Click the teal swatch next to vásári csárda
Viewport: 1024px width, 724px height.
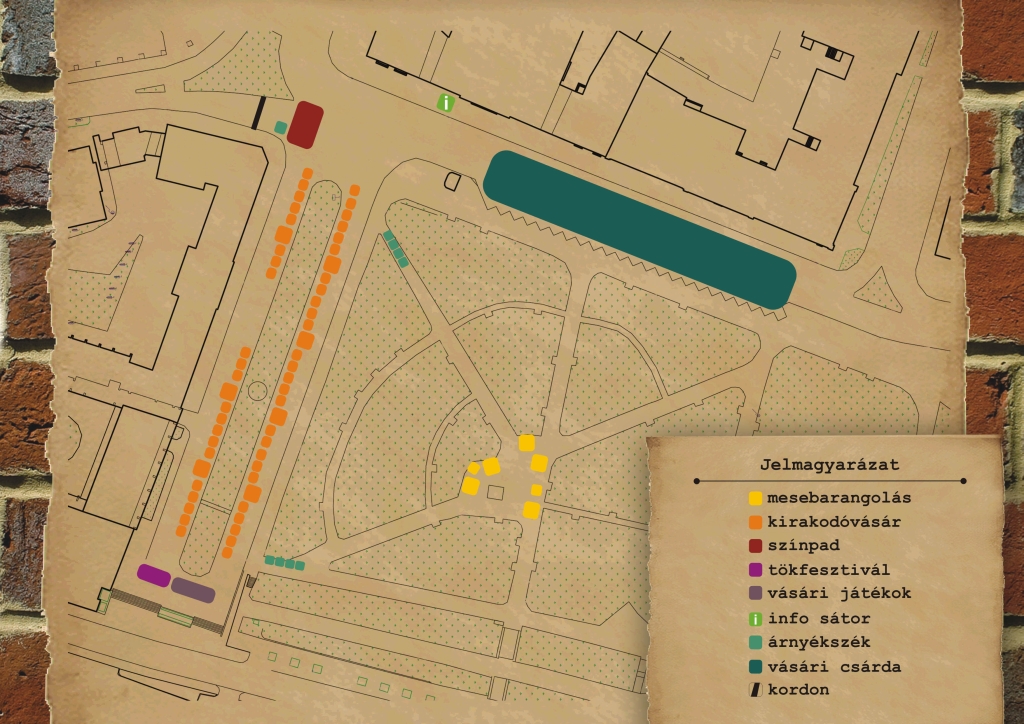pos(755,667)
